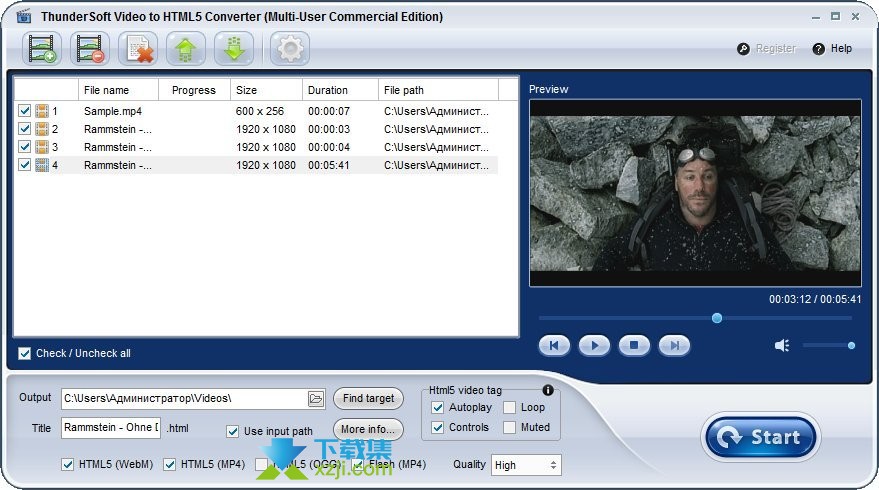The width and height of the screenshot is (879, 490).
Task: Click the film icon of row 3
Action: coord(42,147)
